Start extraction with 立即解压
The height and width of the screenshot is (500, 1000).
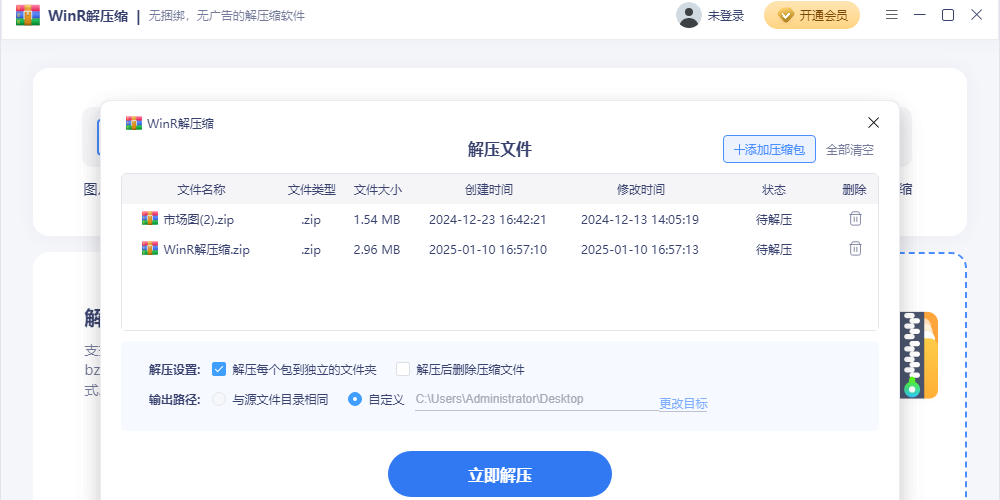click(x=500, y=474)
